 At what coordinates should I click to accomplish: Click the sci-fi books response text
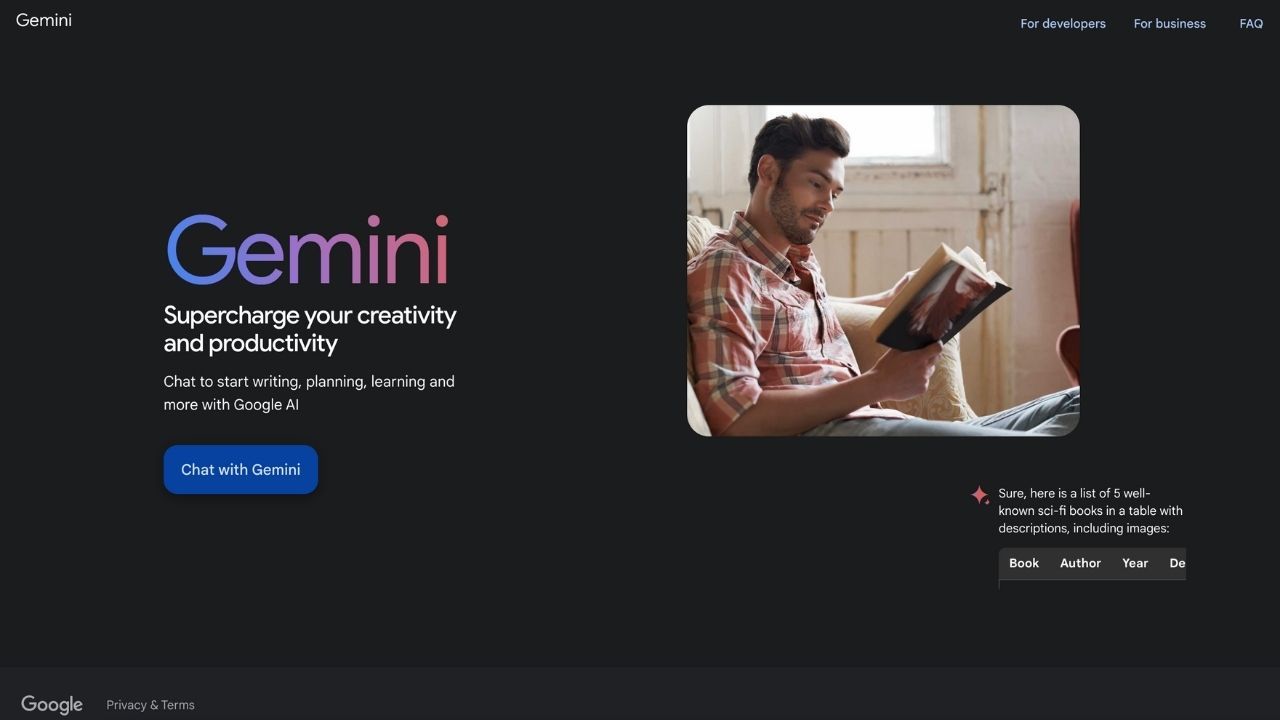(1090, 511)
